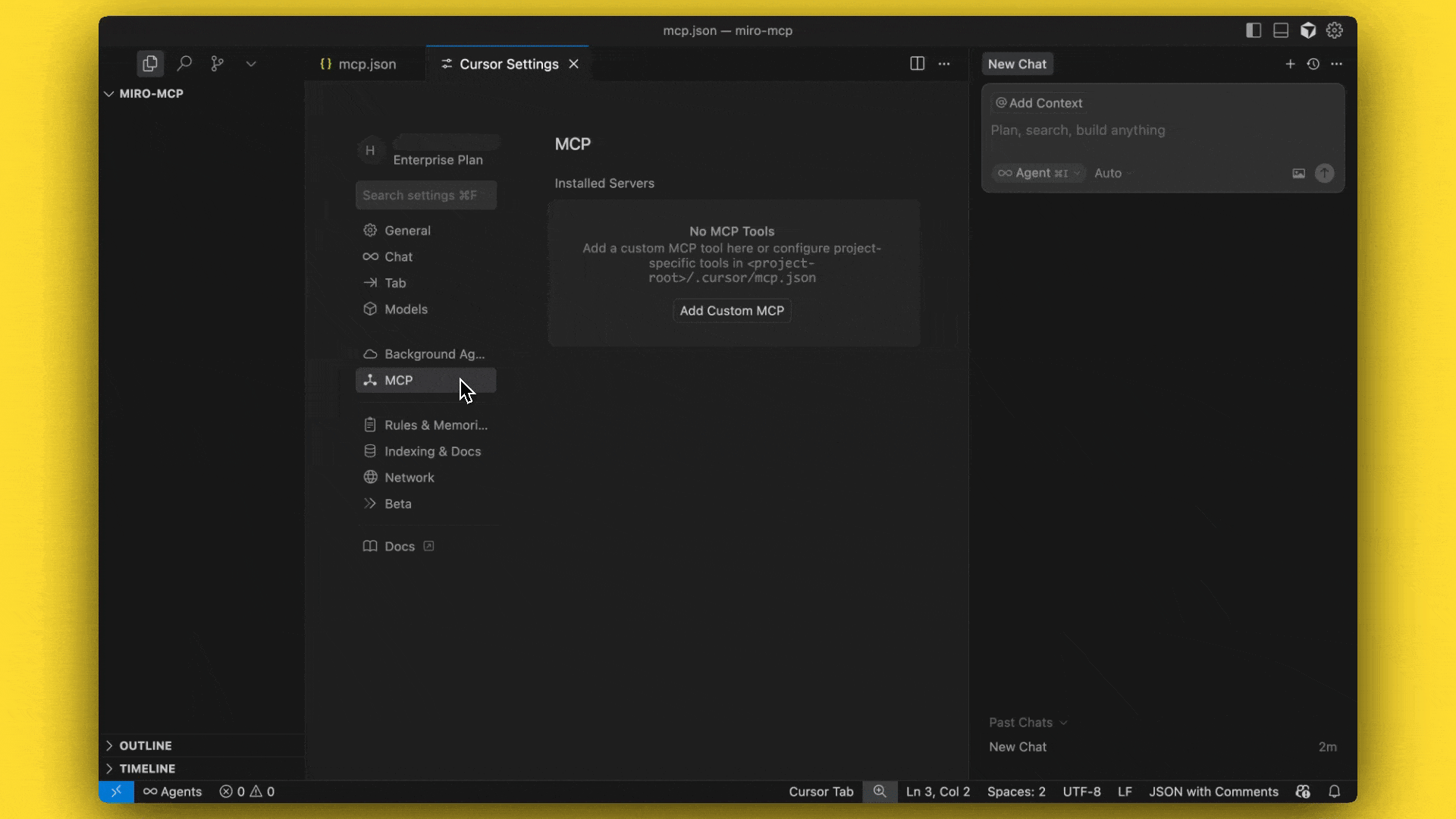This screenshot has height=819, width=1456.
Task: Toggle Cursor Tab in status bar
Action: [x=821, y=792]
